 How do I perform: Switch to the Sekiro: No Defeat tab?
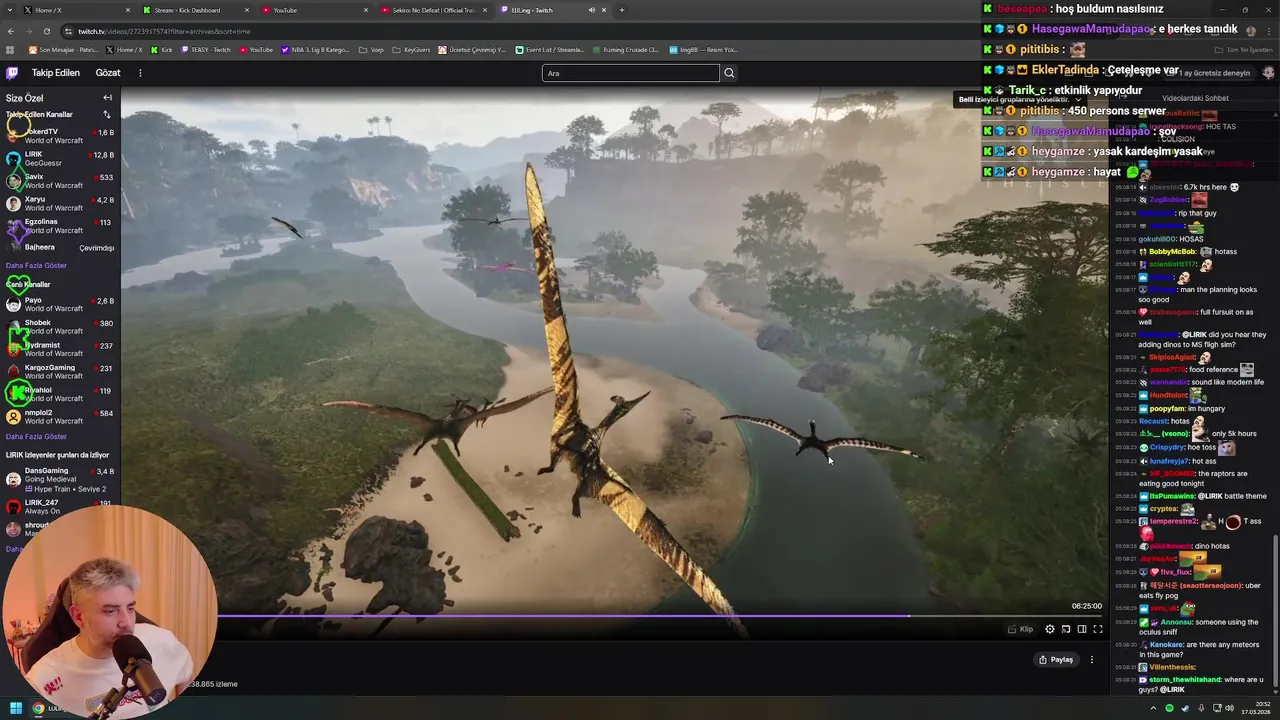pos(433,10)
